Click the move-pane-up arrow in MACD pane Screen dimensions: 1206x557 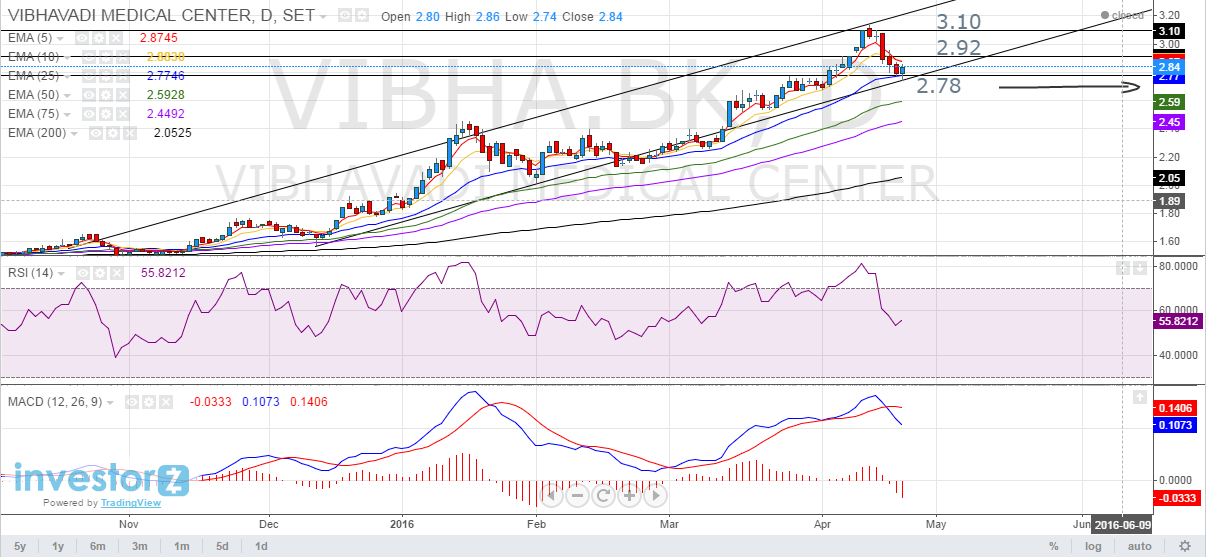pyautogui.click(x=1140, y=397)
